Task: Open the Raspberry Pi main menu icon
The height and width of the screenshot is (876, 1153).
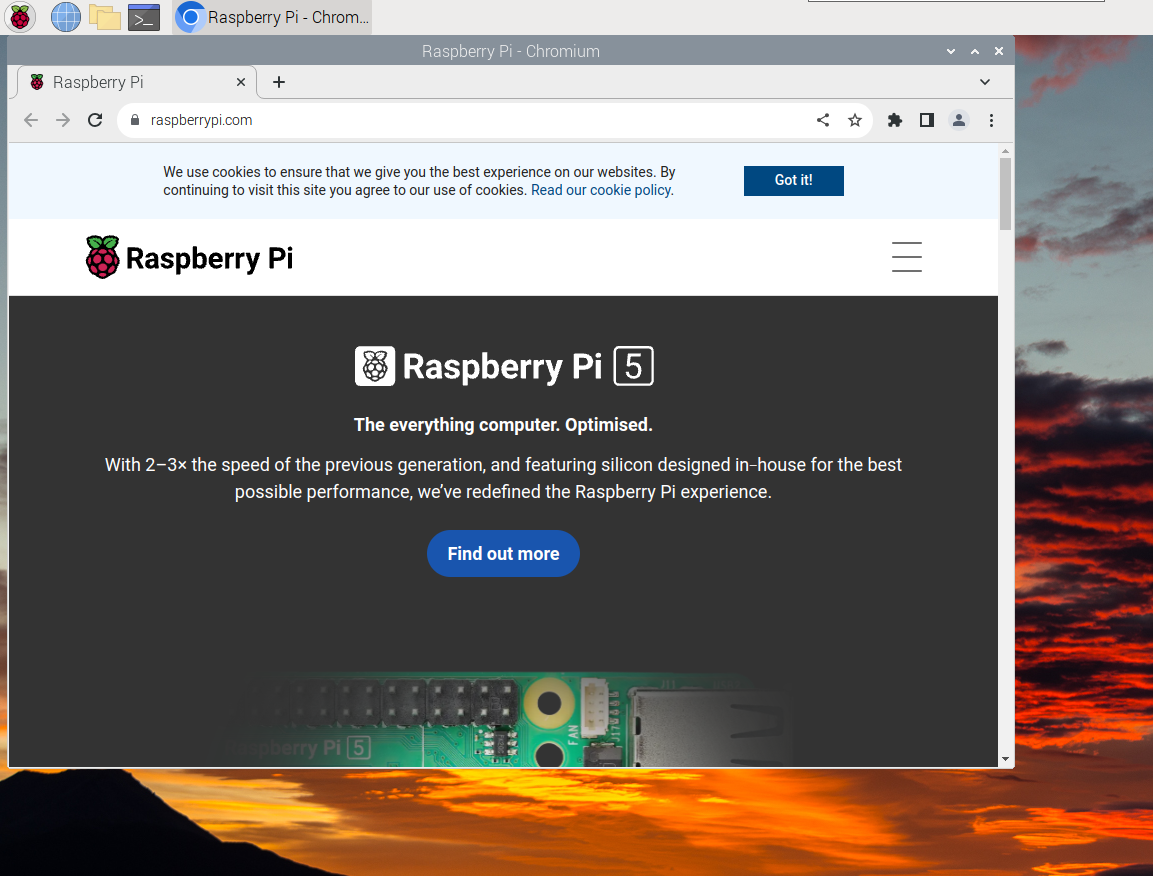Action: point(20,17)
